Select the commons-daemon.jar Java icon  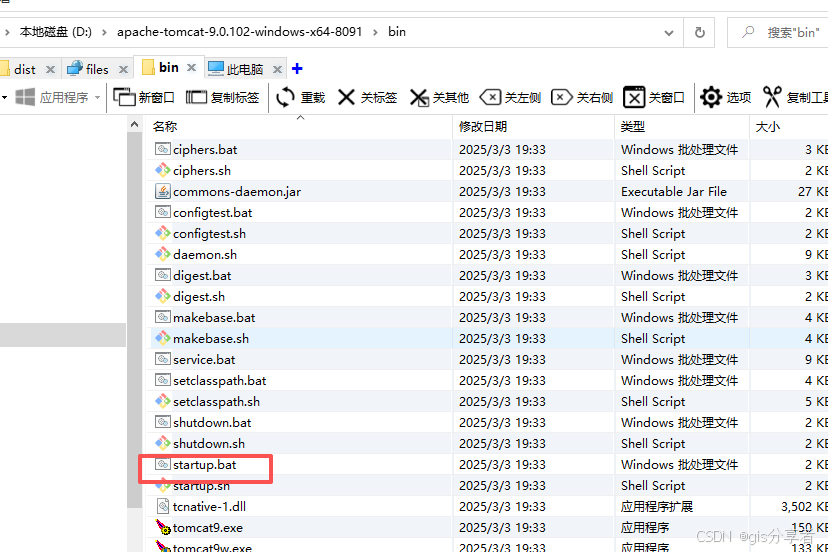pos(163,191)
